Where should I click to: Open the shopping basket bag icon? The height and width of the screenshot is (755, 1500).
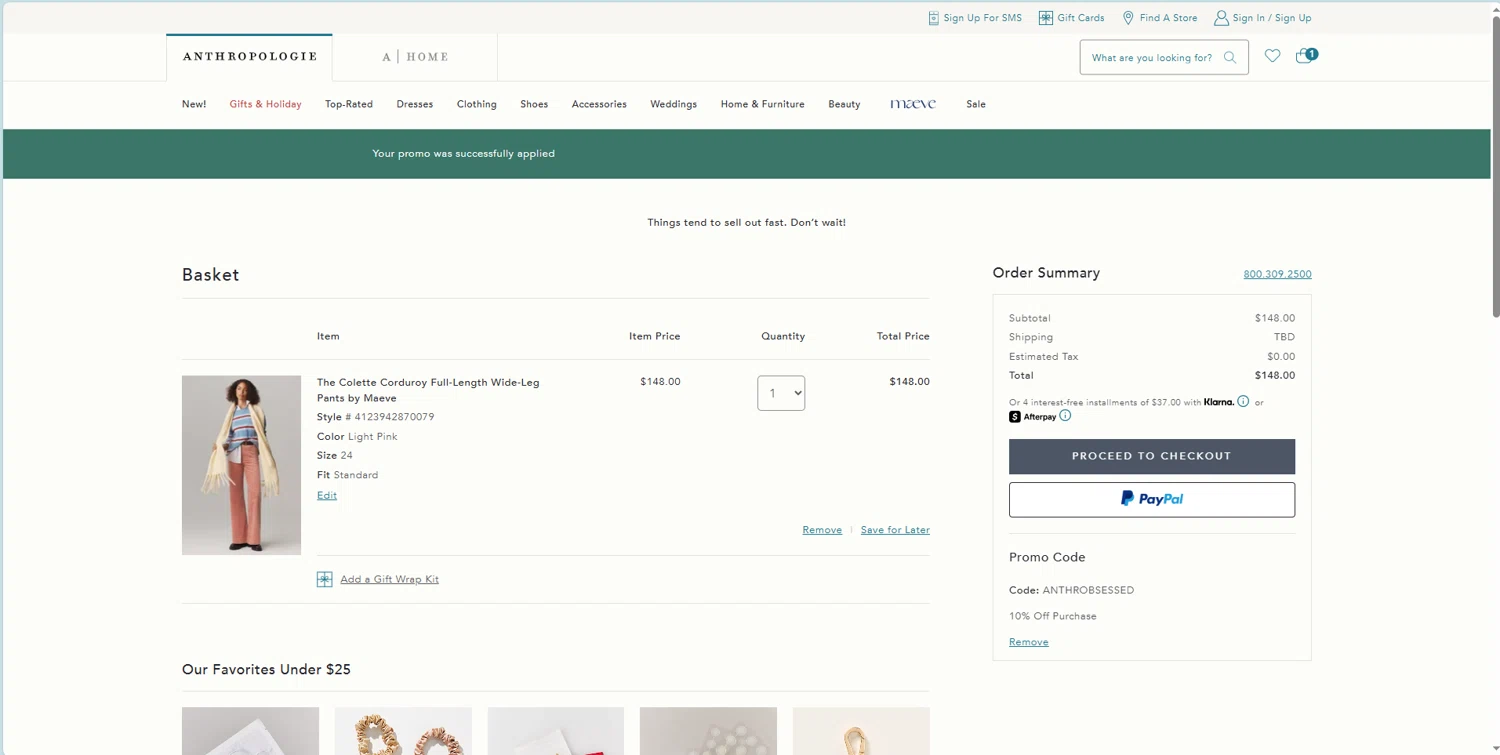1306,56
